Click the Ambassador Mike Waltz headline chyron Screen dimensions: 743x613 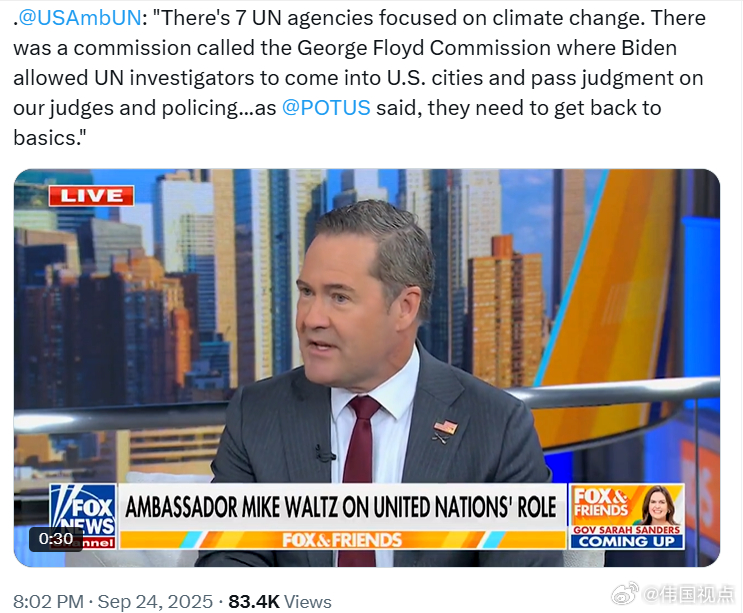pyautogui.click(x=341, y=507)
